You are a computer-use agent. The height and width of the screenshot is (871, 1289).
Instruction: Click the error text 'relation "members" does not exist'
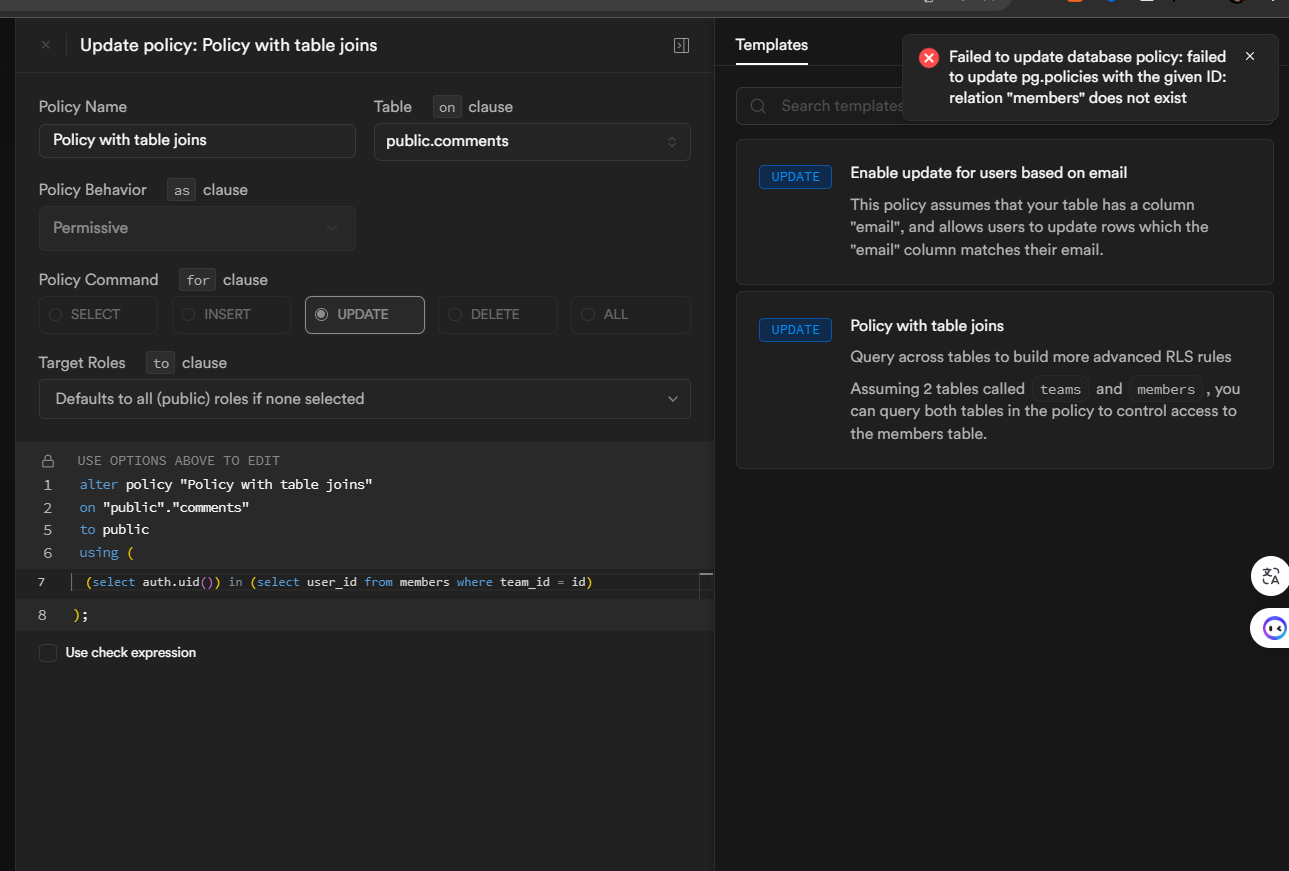point(1068,98)
